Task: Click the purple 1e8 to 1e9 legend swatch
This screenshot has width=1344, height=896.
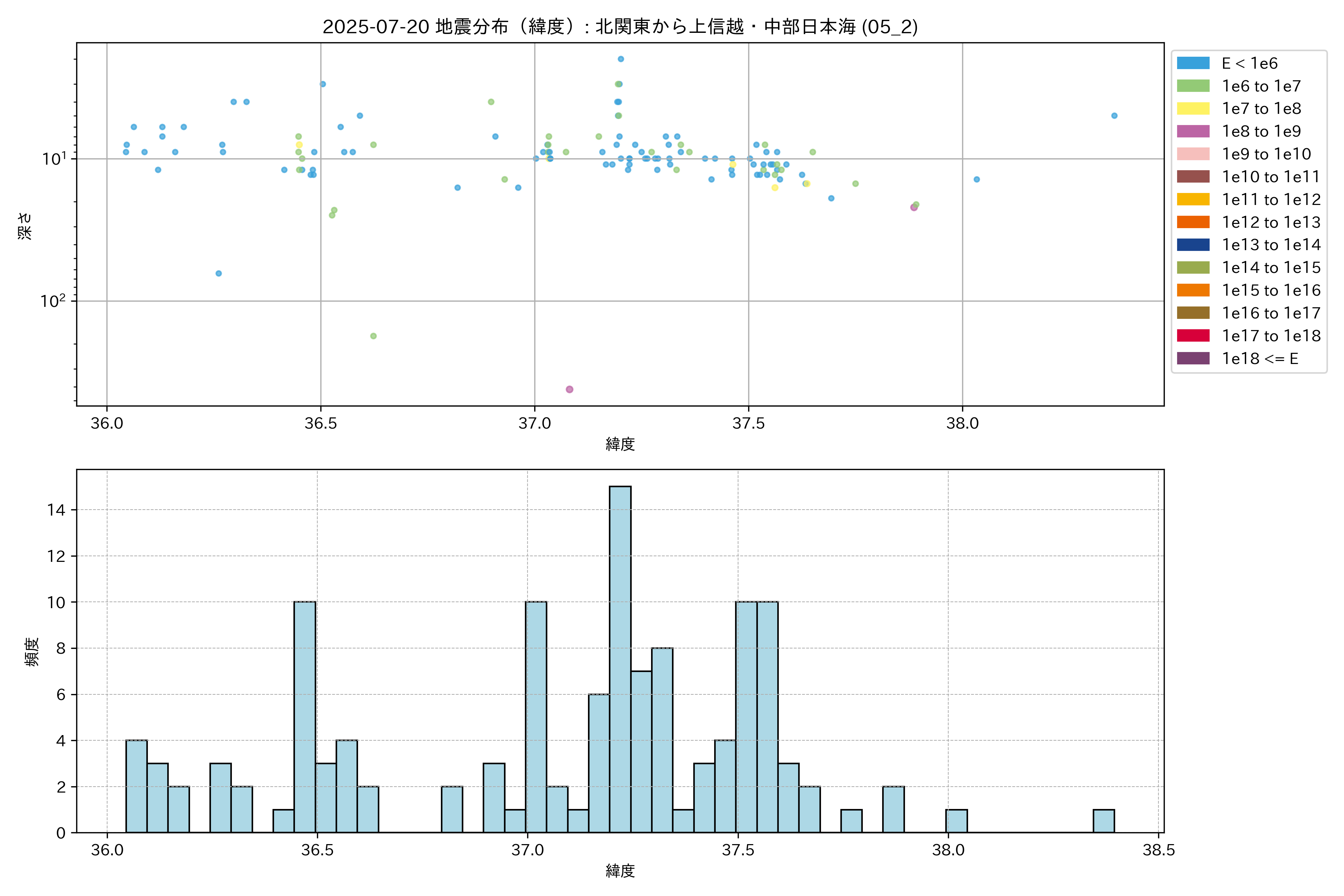Action: [1193, 131]
